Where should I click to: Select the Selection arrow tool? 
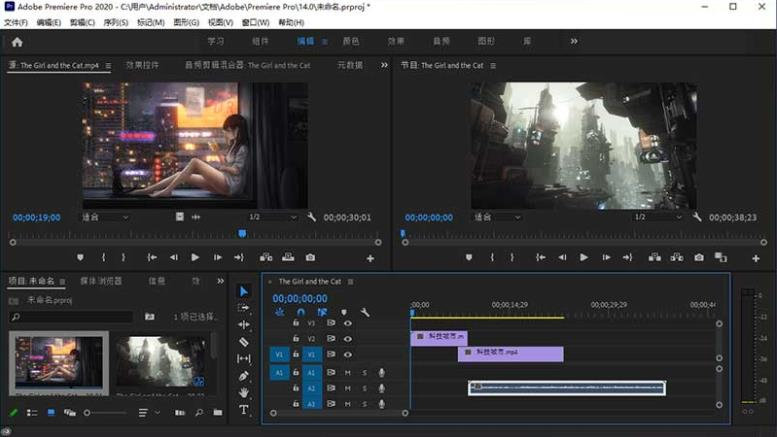tap(244, 291)
